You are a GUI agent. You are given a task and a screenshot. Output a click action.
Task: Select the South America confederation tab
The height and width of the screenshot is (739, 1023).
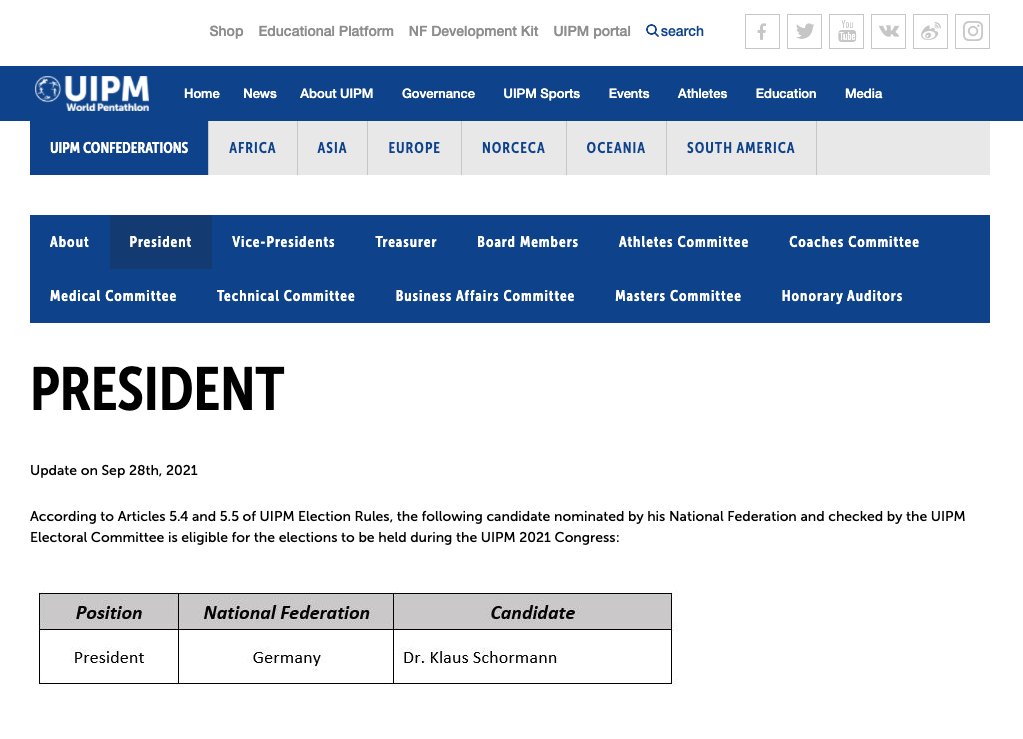click(x=741, y=148)
